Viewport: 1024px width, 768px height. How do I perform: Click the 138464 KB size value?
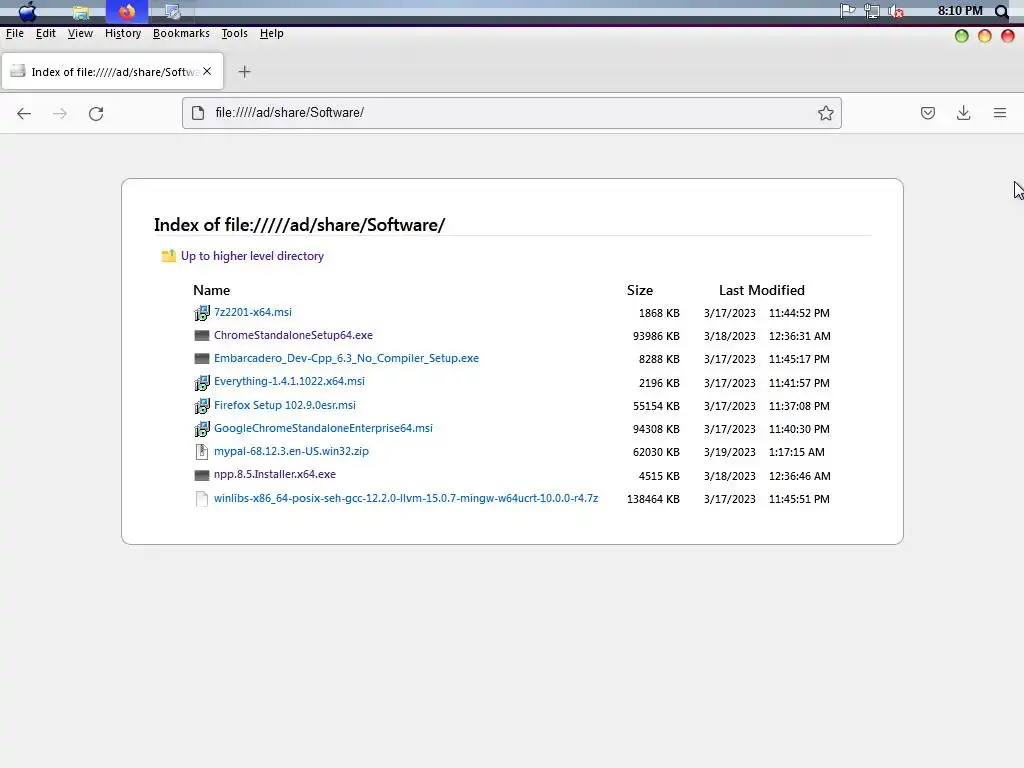coord(653,499)
